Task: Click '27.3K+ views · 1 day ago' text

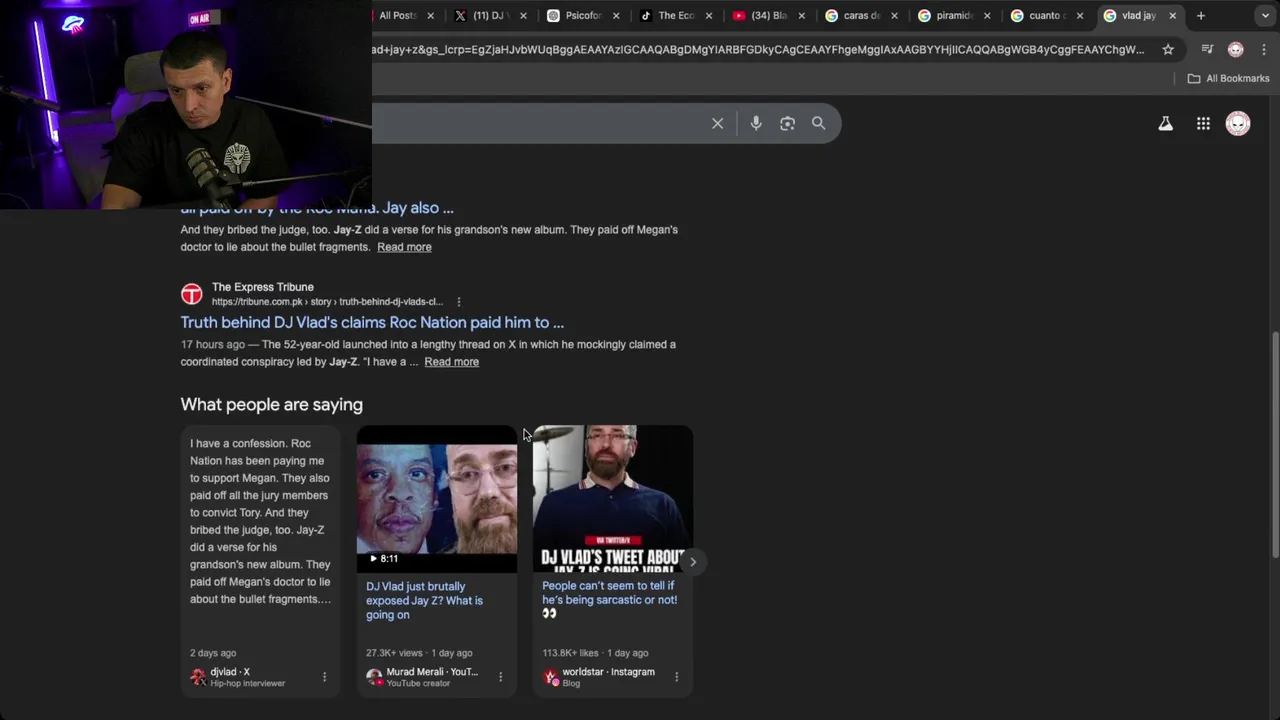Action: click(x=419, y=653)
